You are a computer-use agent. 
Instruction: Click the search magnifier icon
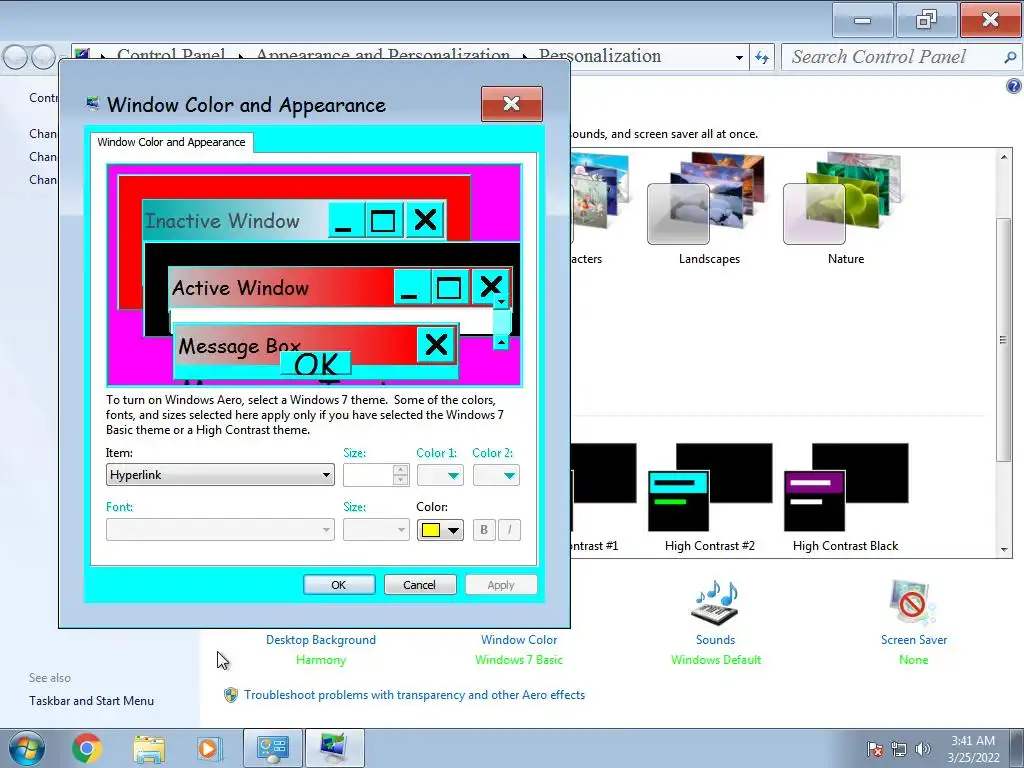[x=1010, y=57]
